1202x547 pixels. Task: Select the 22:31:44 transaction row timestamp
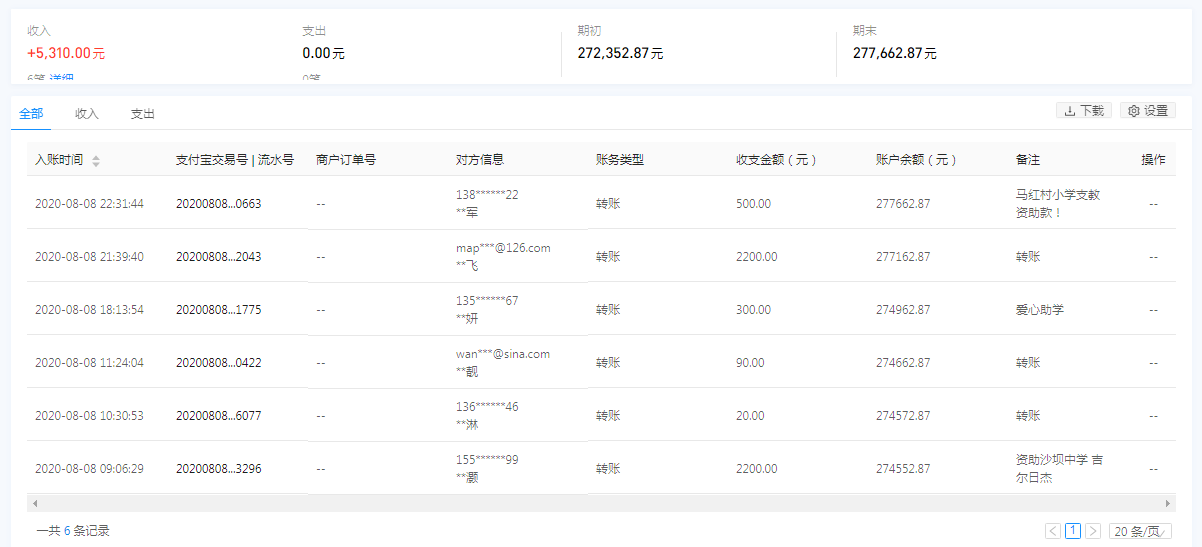coord(89,204)
